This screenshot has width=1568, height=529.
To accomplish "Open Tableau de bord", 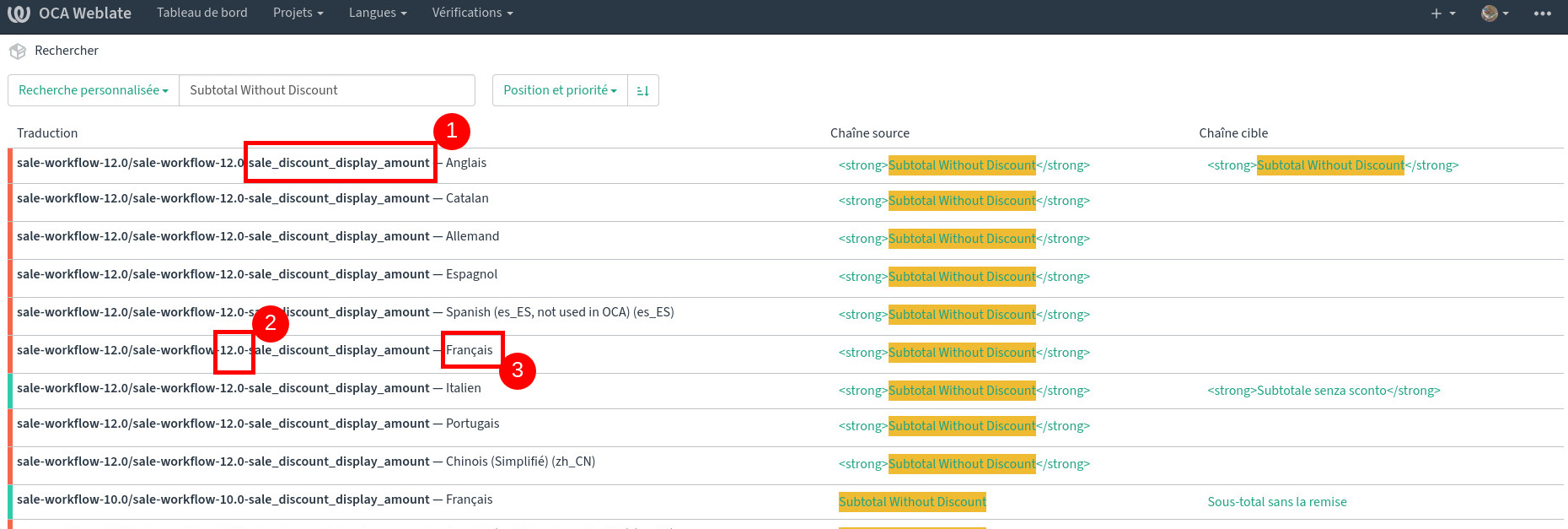I will pos(201,13).
